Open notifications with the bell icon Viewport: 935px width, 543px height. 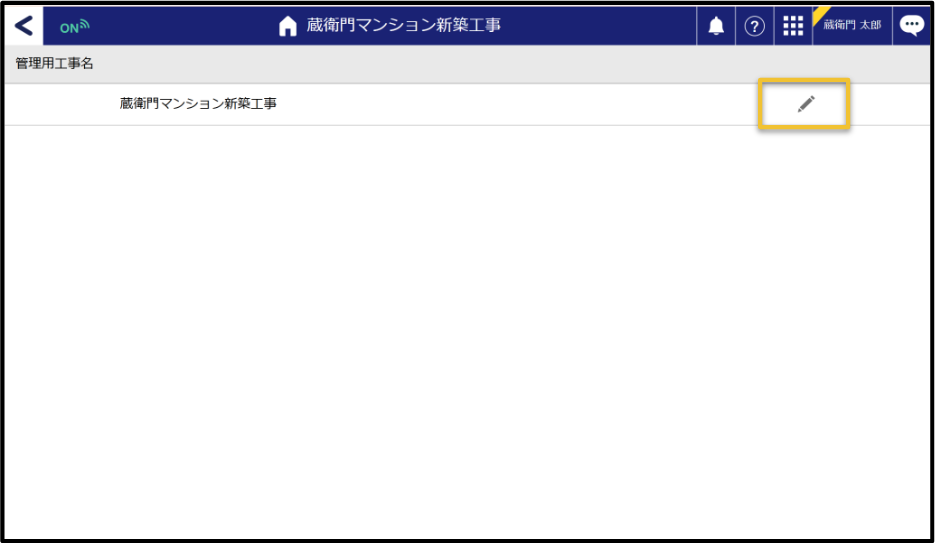click(x=716, y=27)
